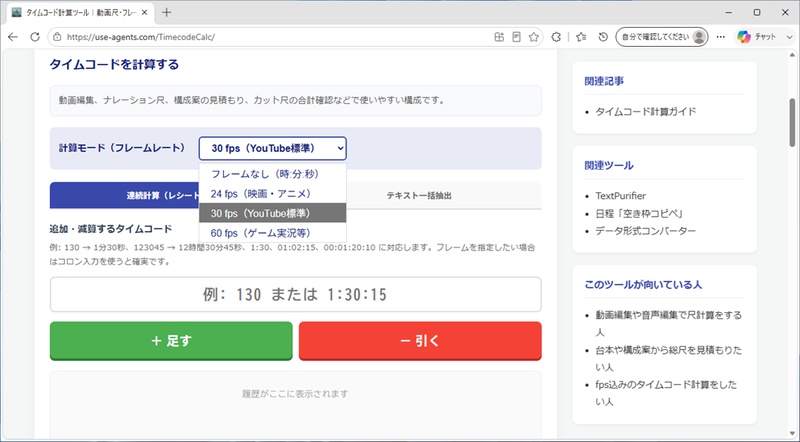Click the 関連ツール heading
Screen dimensions: 800x442
(x=609, y=165)
